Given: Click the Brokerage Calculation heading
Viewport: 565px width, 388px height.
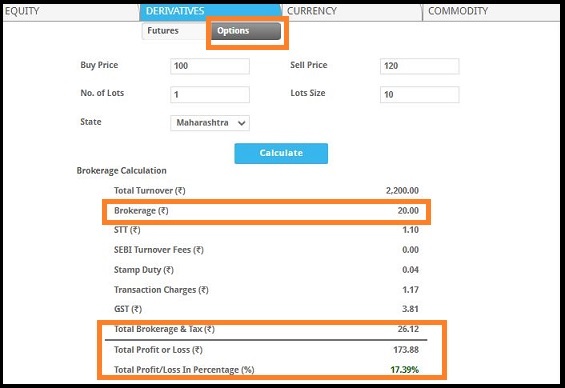Looking at the screenshot, I should pos(121,171).
